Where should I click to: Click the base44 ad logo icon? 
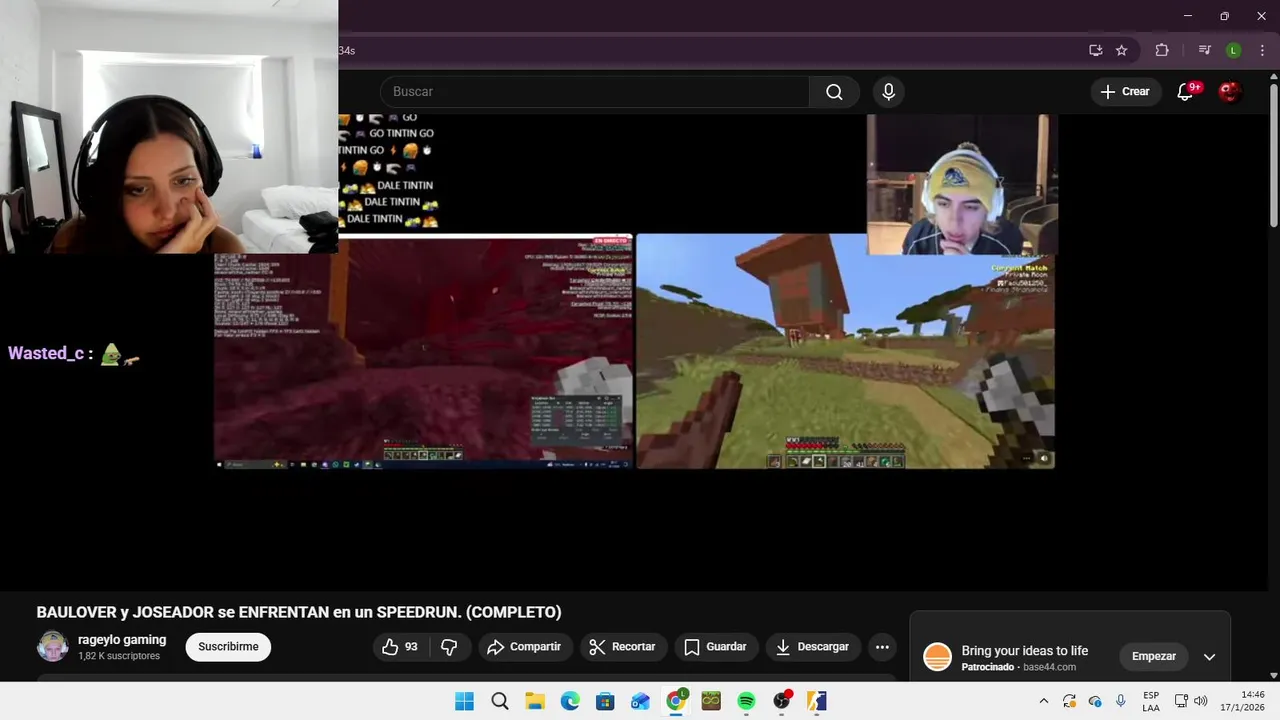[x=937, y=657]
